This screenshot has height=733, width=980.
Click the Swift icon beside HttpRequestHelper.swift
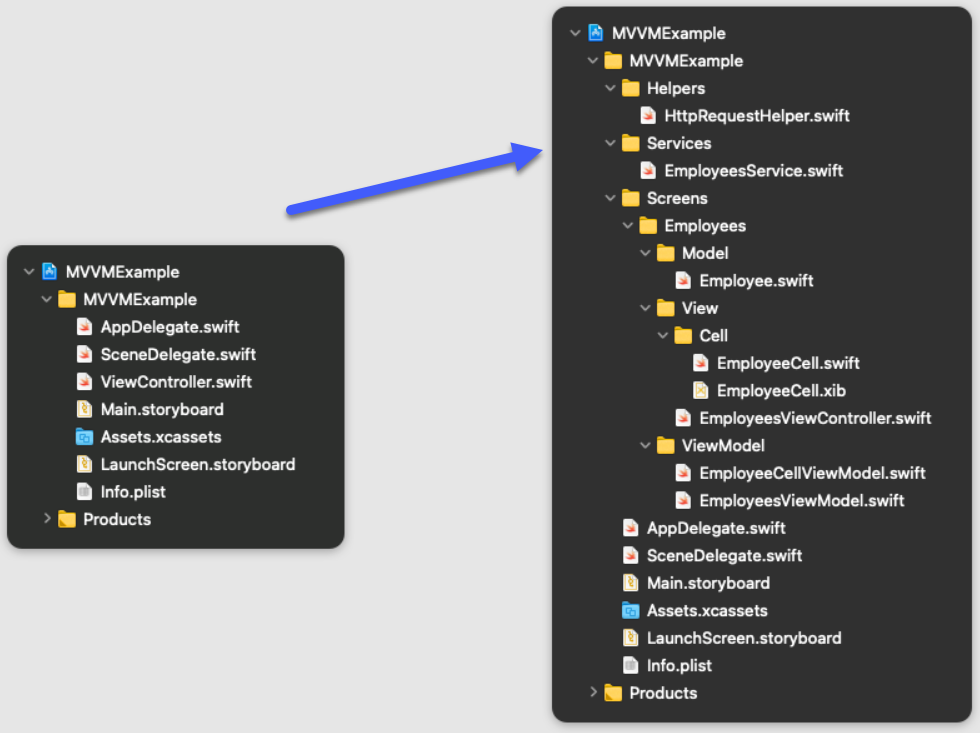(648, 116)
